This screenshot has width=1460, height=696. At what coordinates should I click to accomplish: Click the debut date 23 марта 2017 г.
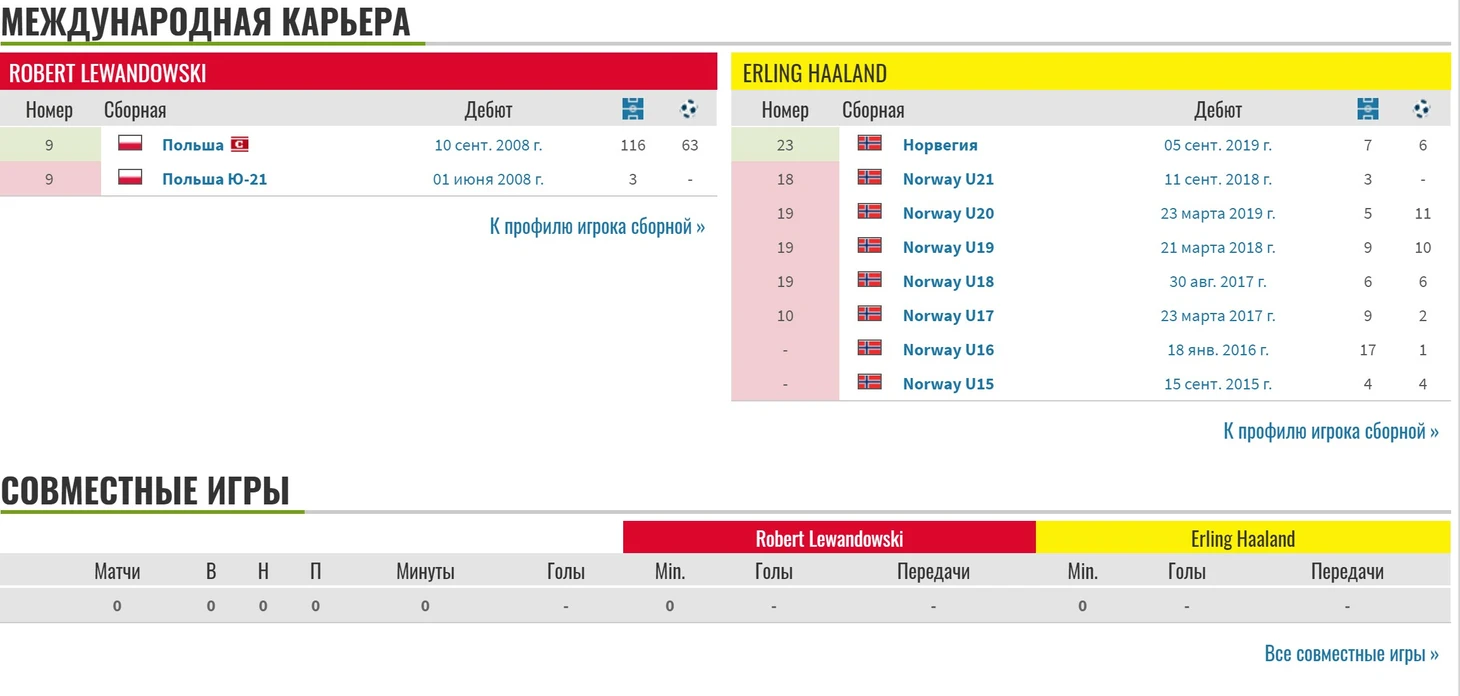pyautogui.click(x=1218, y=315)
